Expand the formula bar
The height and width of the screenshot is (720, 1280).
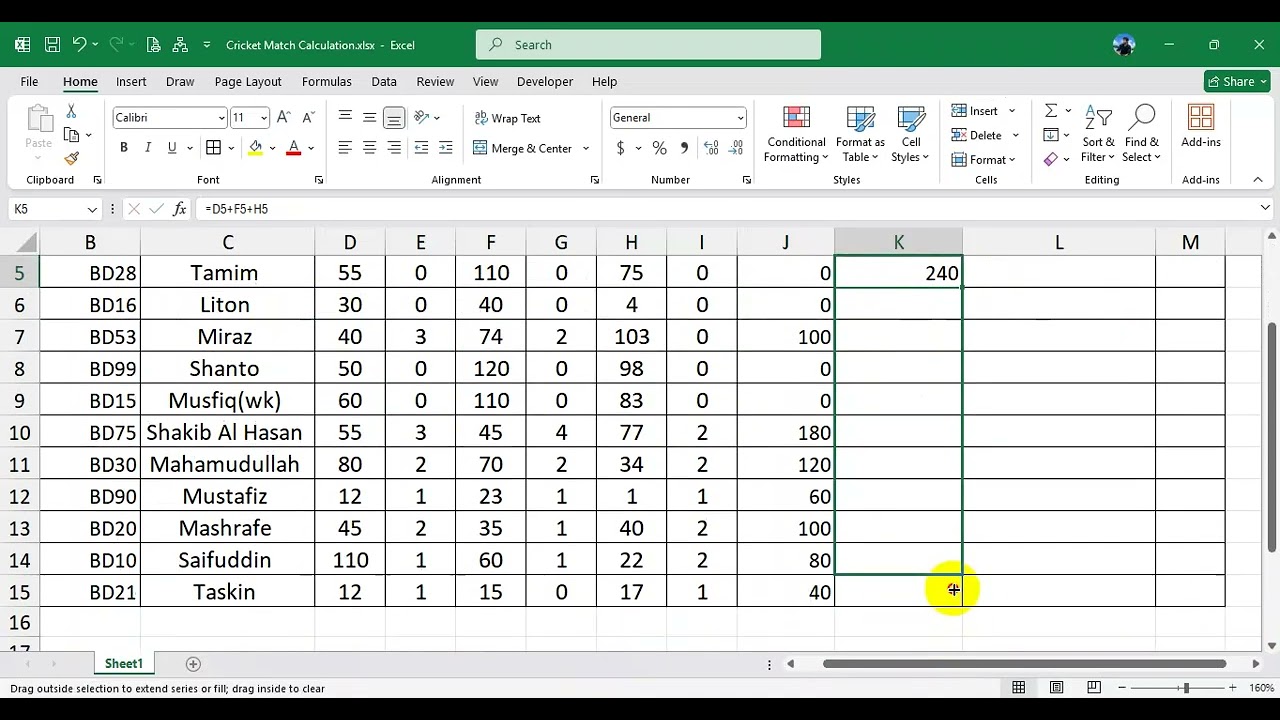tap(1265, 208)
